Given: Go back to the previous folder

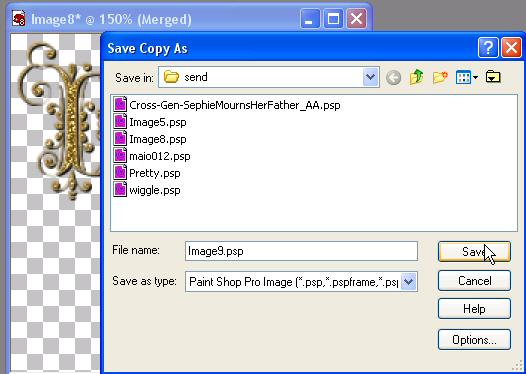Looking at the screenshot, I should [393, 78].
